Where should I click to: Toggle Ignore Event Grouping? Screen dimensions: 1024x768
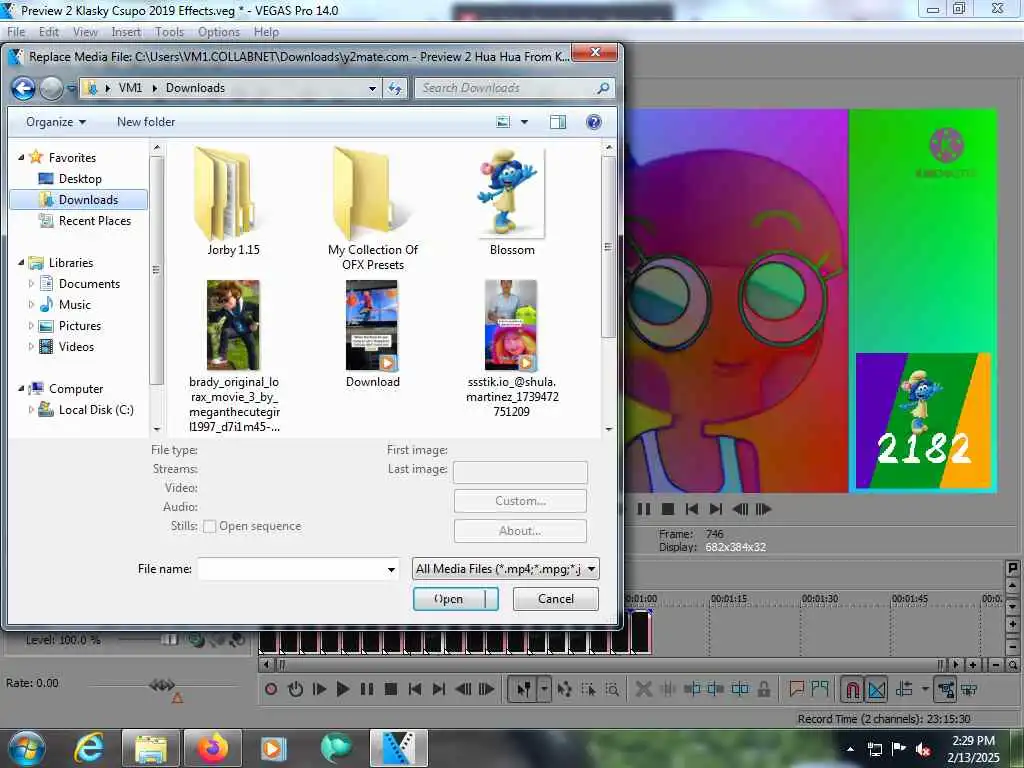[969, 689]
